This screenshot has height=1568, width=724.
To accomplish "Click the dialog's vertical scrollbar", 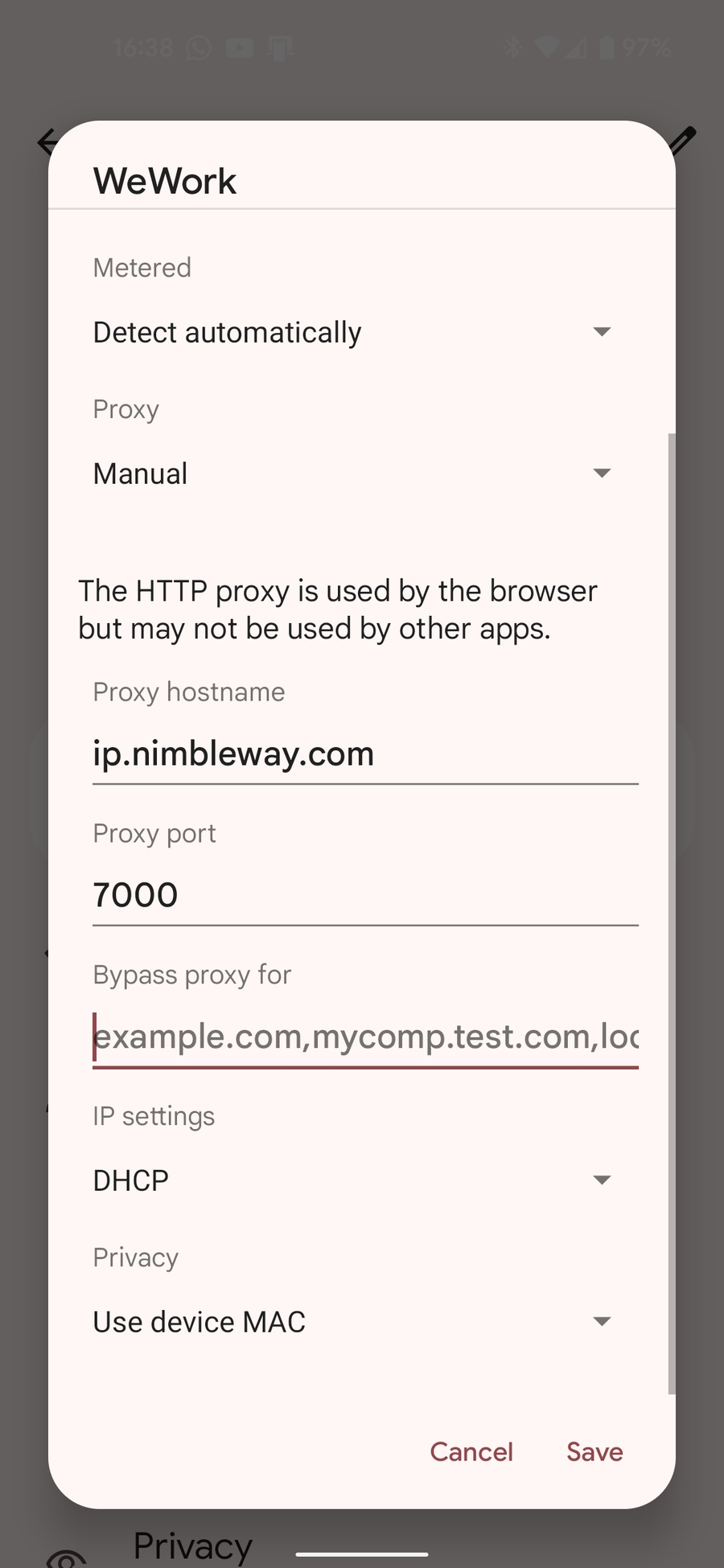I will tap(672, 913).
